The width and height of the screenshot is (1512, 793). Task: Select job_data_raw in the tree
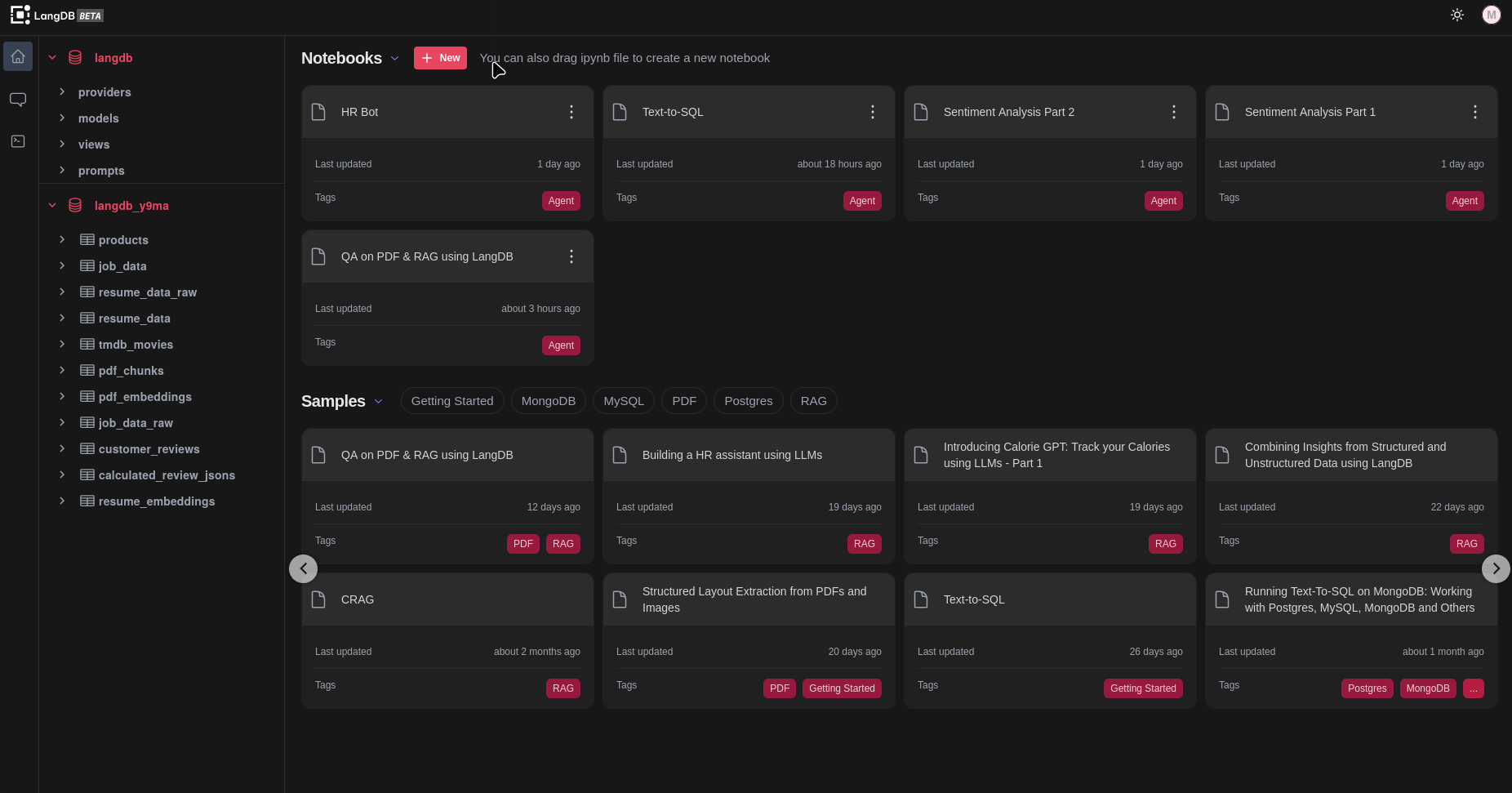tap(136, 423)
